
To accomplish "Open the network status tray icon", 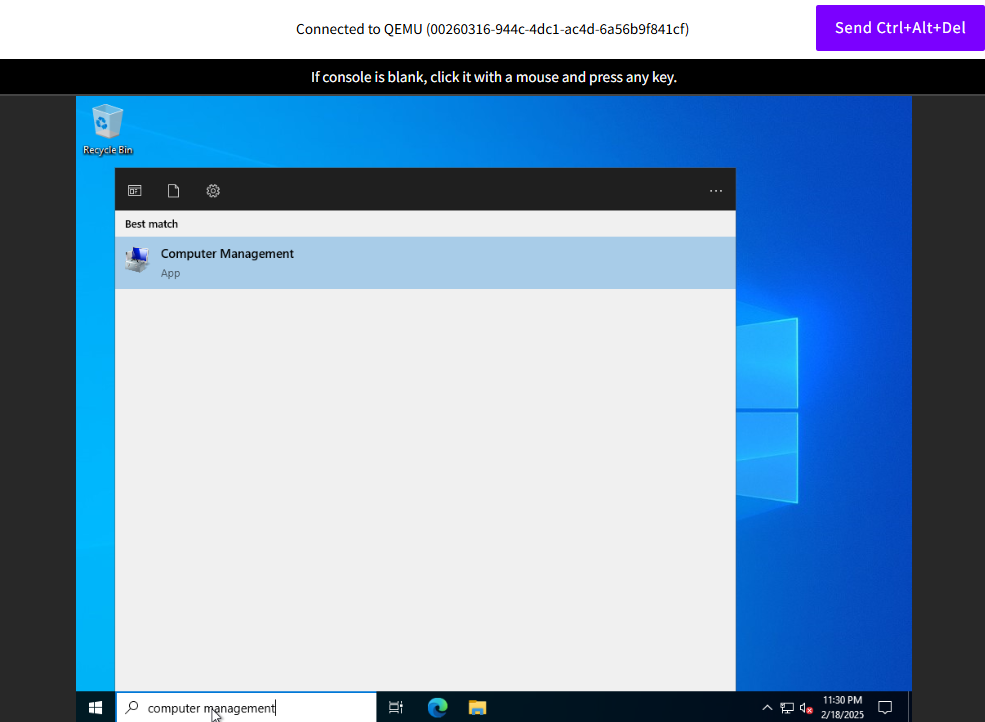I will (x=787, y=708).
